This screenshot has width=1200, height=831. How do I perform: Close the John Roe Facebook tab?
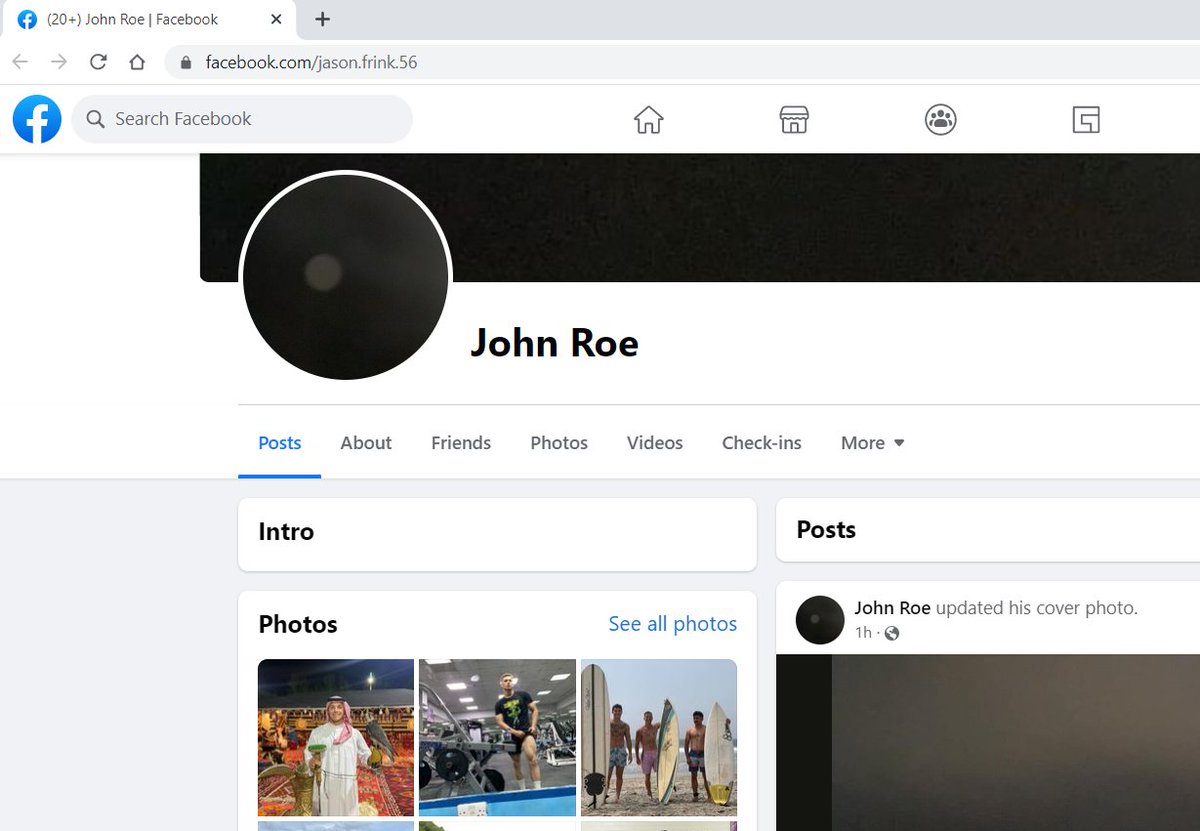(x=276, y=19)
